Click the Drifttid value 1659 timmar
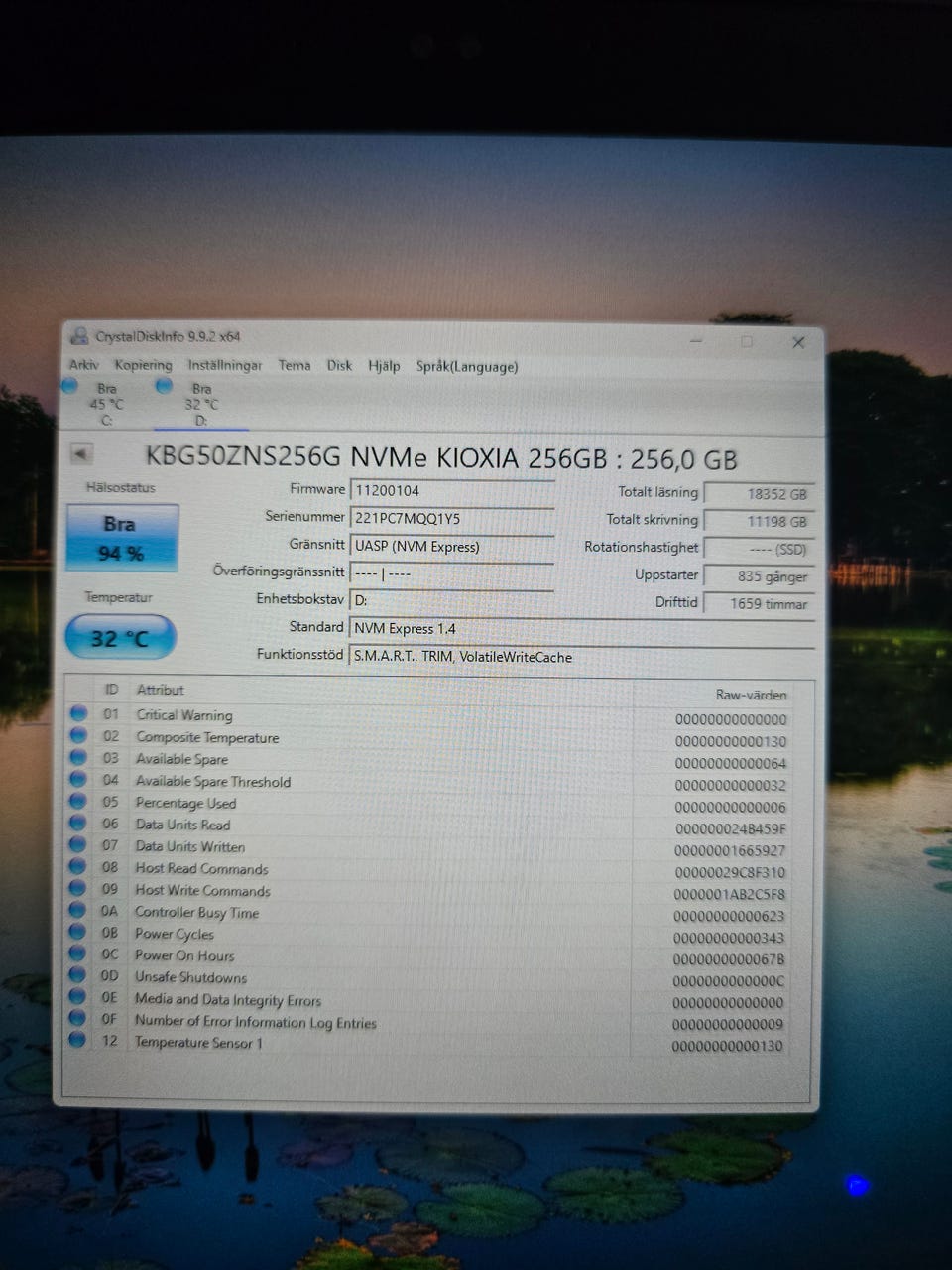 coord(760,603)
